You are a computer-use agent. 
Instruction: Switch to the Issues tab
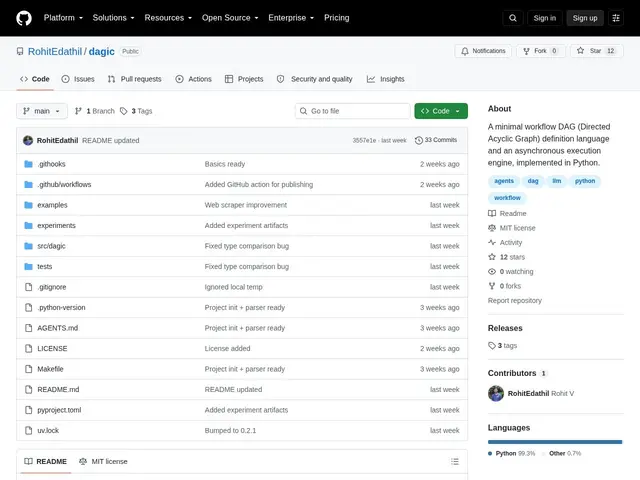pos(78,79)
